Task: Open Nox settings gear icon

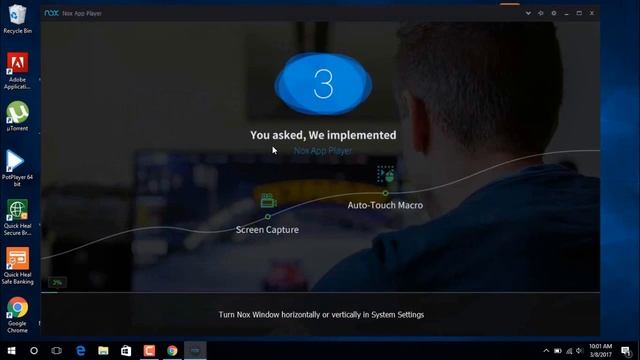Action: click(553, 13)
